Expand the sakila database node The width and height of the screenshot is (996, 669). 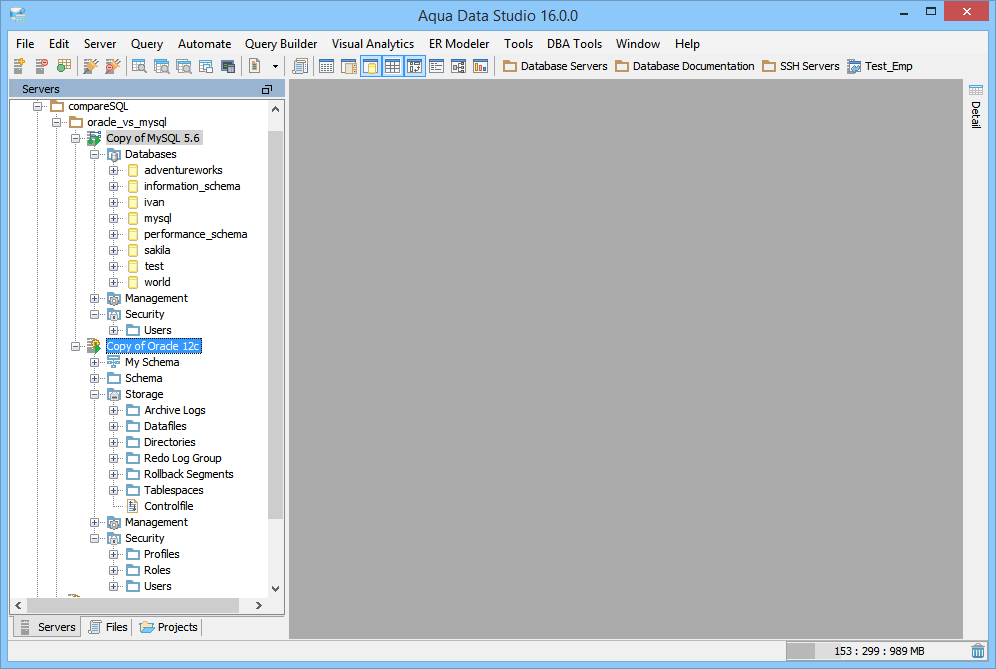[x=113, y=250]
